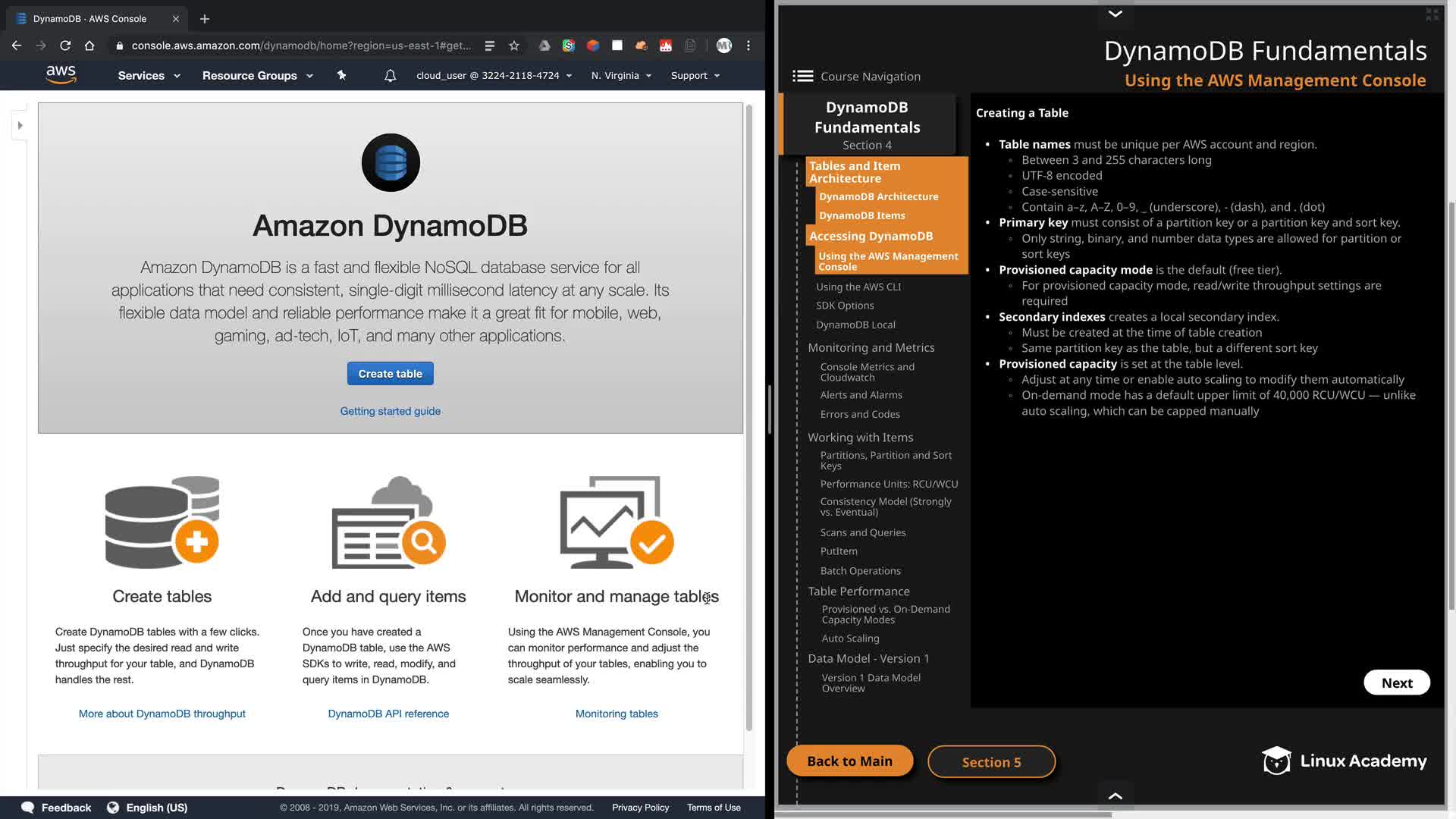Open the AWS notifications bell
This screenshot has height=819, width=1456.
390,76
